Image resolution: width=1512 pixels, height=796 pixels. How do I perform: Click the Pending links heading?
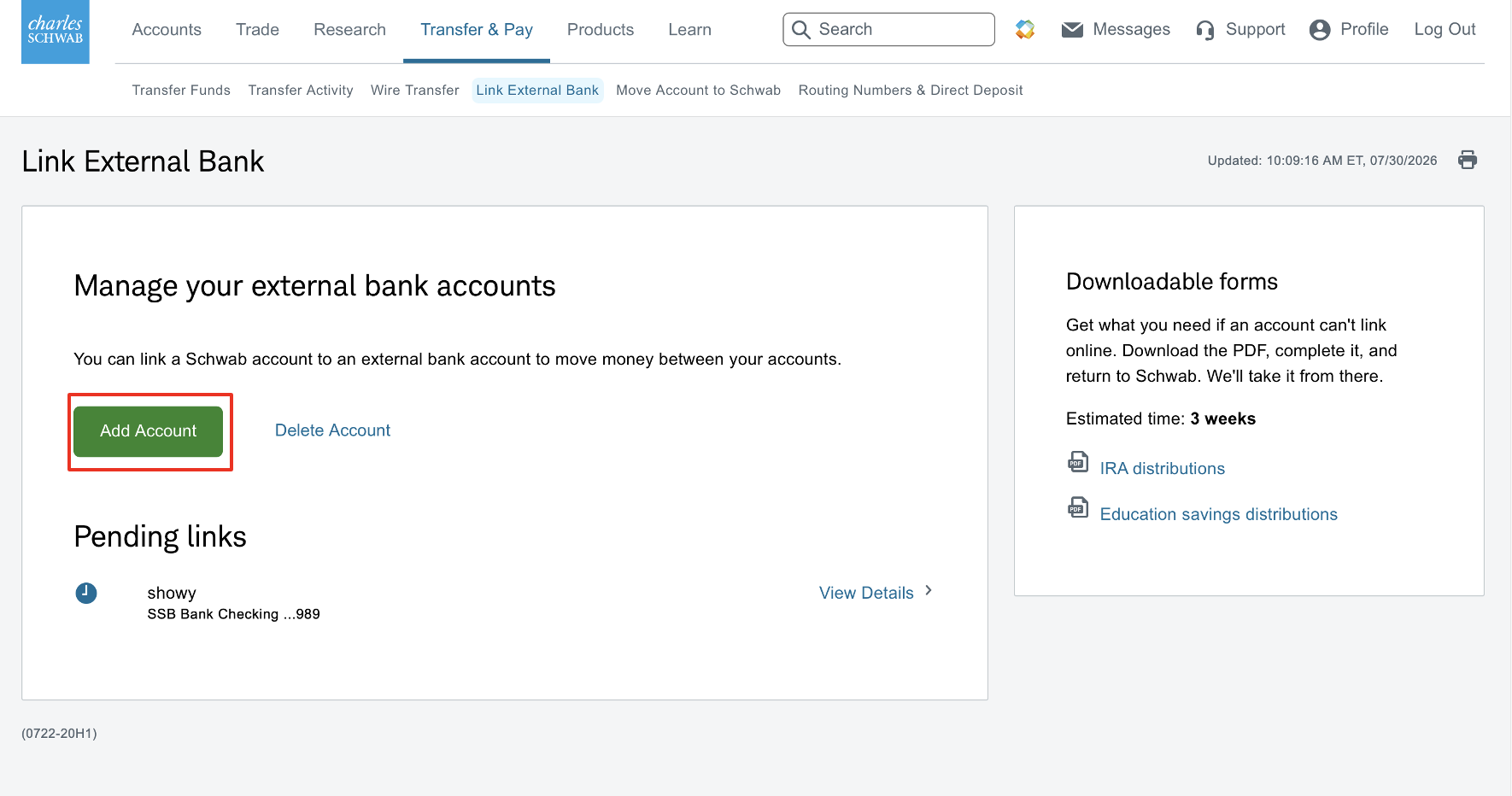pos(160,536)
